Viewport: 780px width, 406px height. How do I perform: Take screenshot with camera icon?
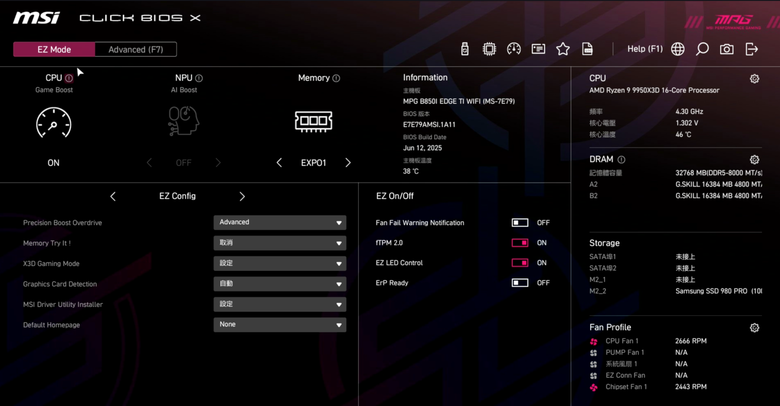(727, 49)
